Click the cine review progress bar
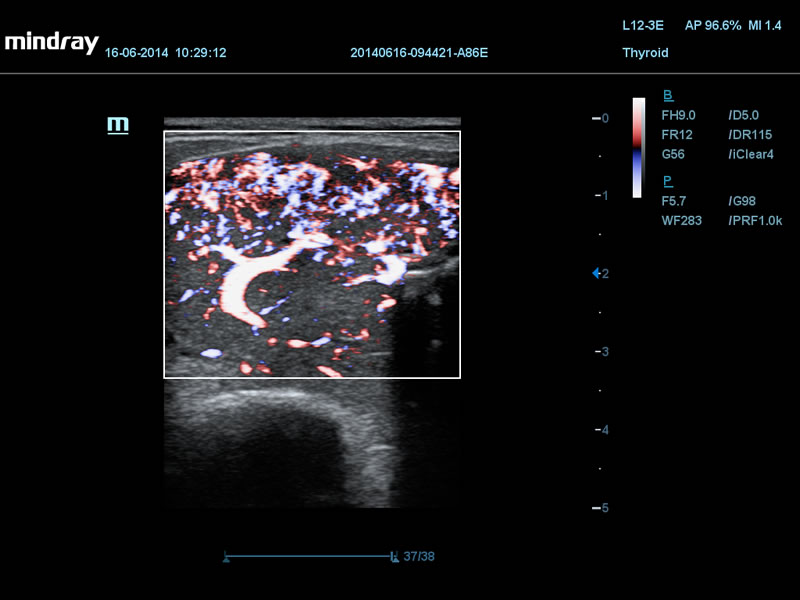 [x=310, y=556]
